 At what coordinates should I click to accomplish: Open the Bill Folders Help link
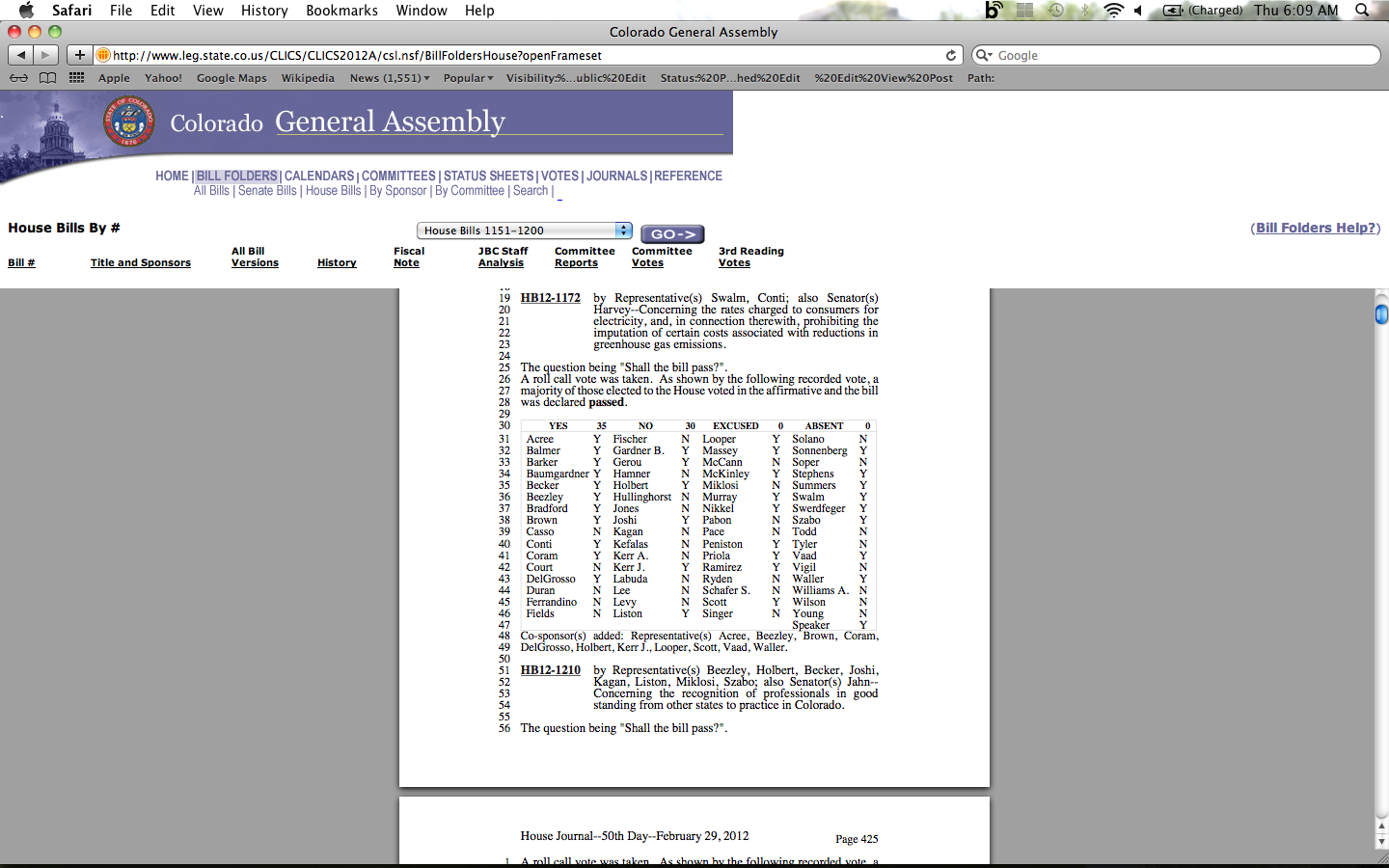(1316, 228)
